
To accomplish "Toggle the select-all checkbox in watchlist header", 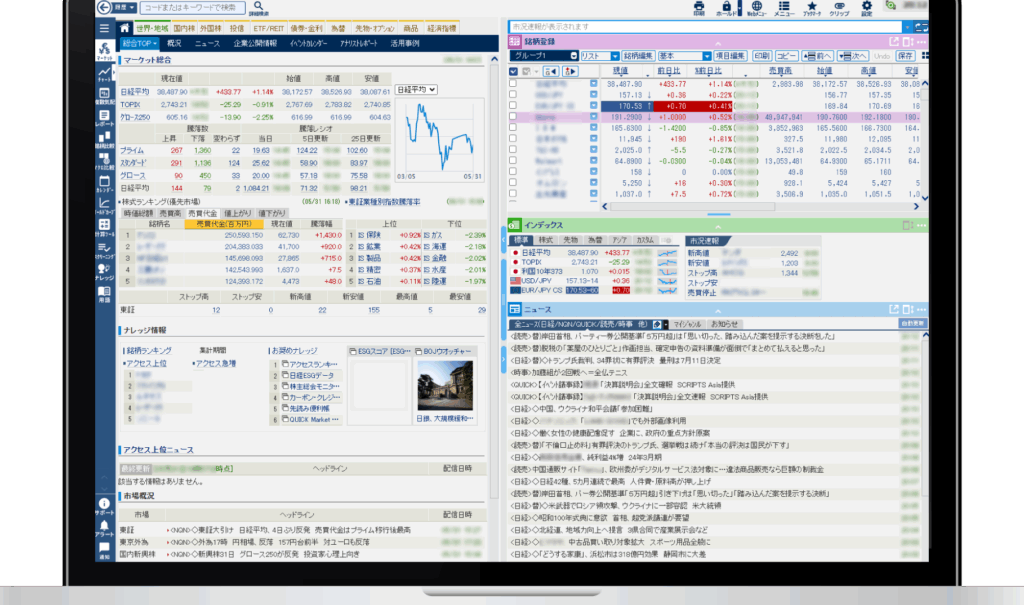I will click(x=514, y=72).
